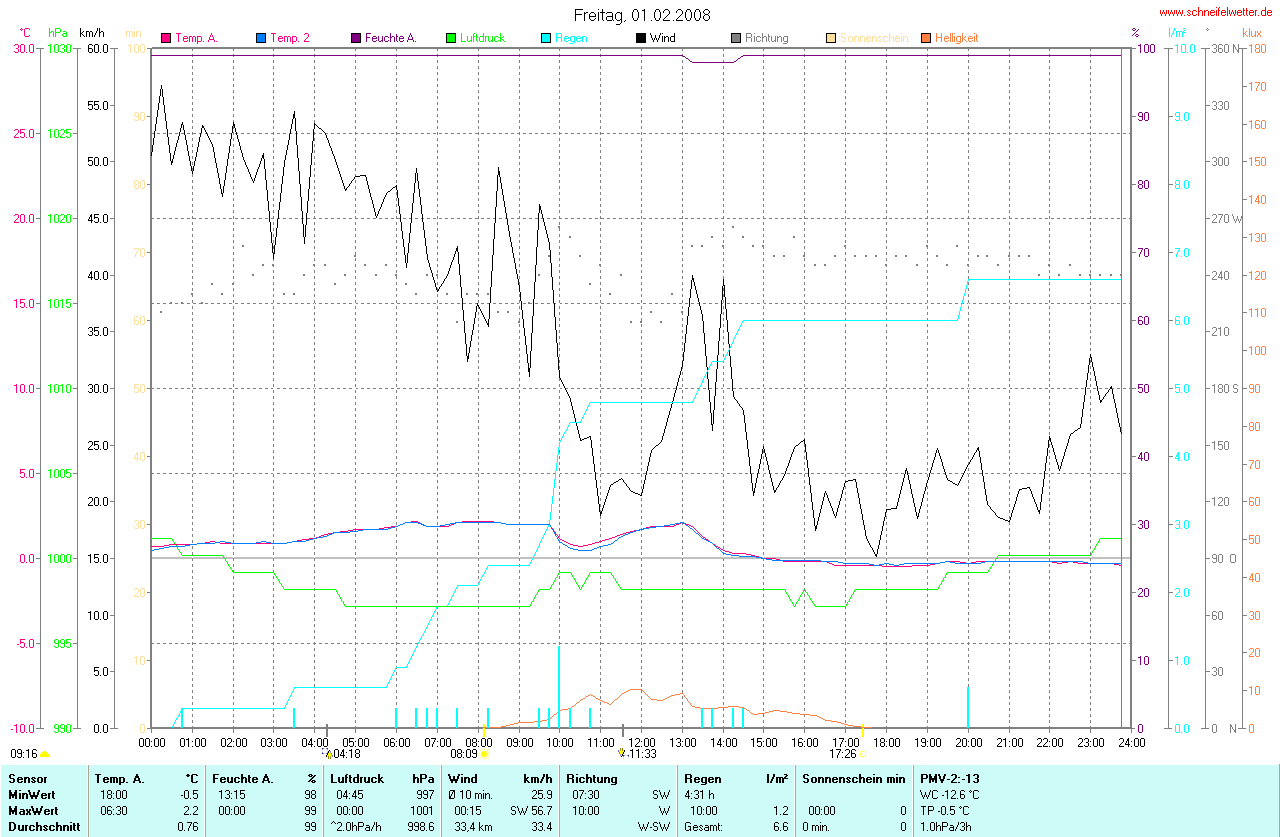The image size is (1280, 837).
Task: Click the PMV-2:-13 header
Action: pos(950,778)
